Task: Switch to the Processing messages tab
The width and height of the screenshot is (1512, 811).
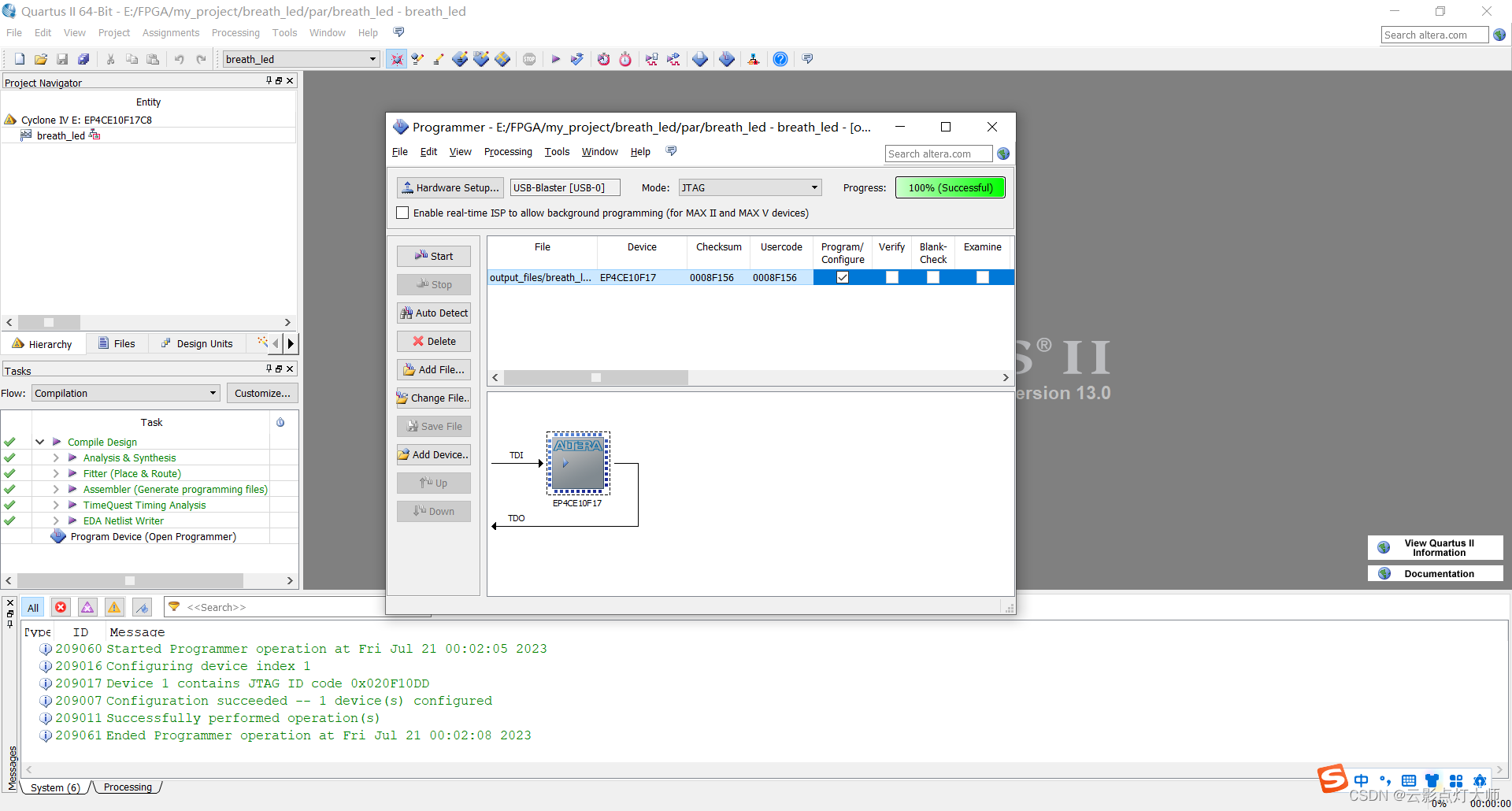Action: coord(128,787)
